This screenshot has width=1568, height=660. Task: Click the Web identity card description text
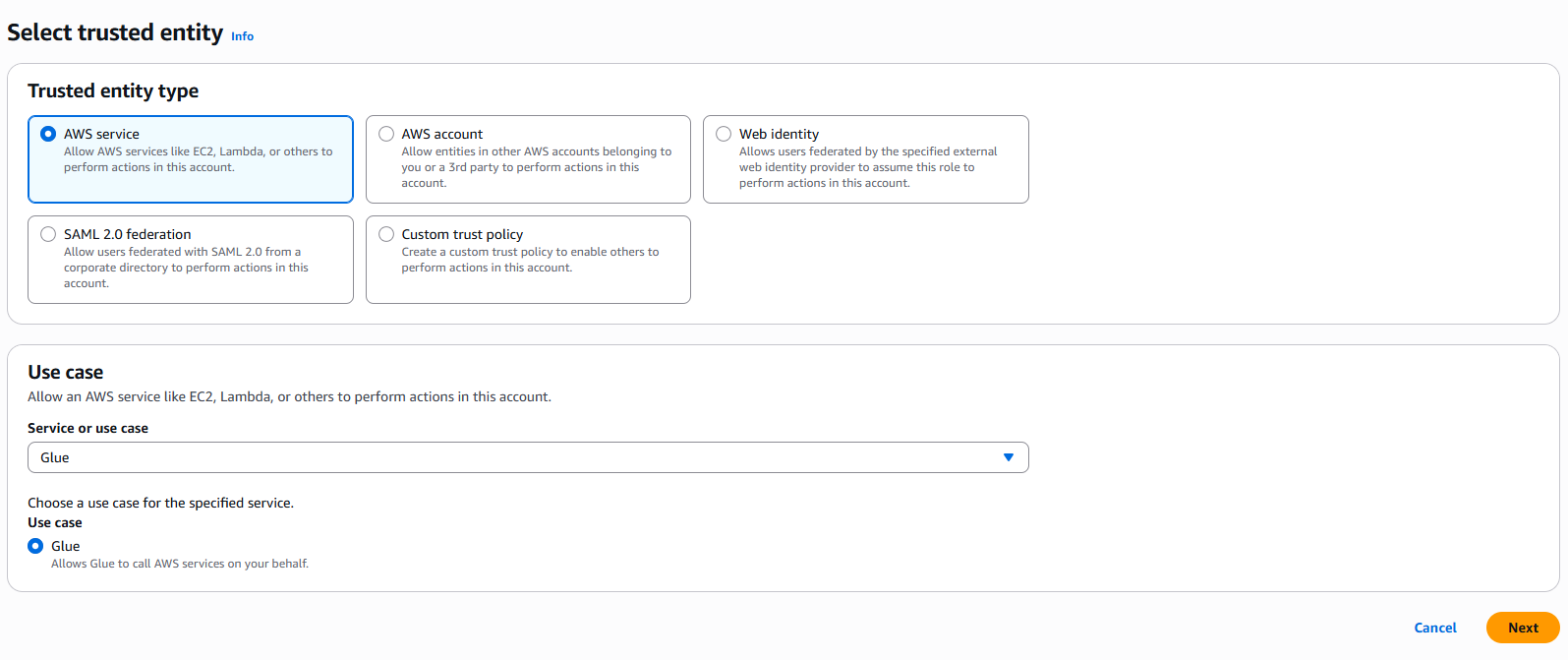pos(868,167)
